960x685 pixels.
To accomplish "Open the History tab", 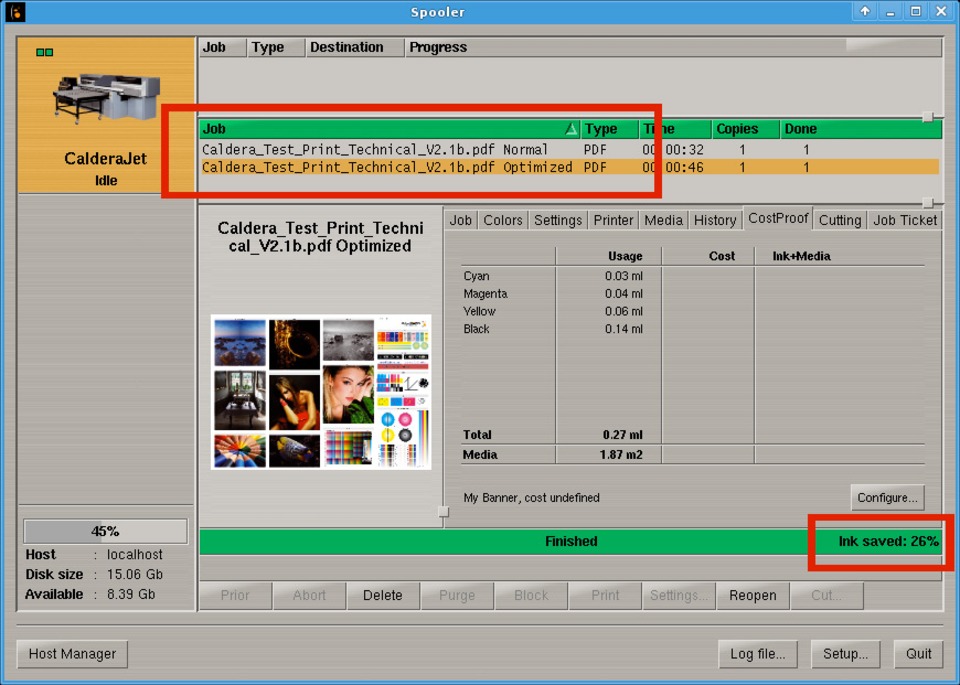I will [714, 220].
